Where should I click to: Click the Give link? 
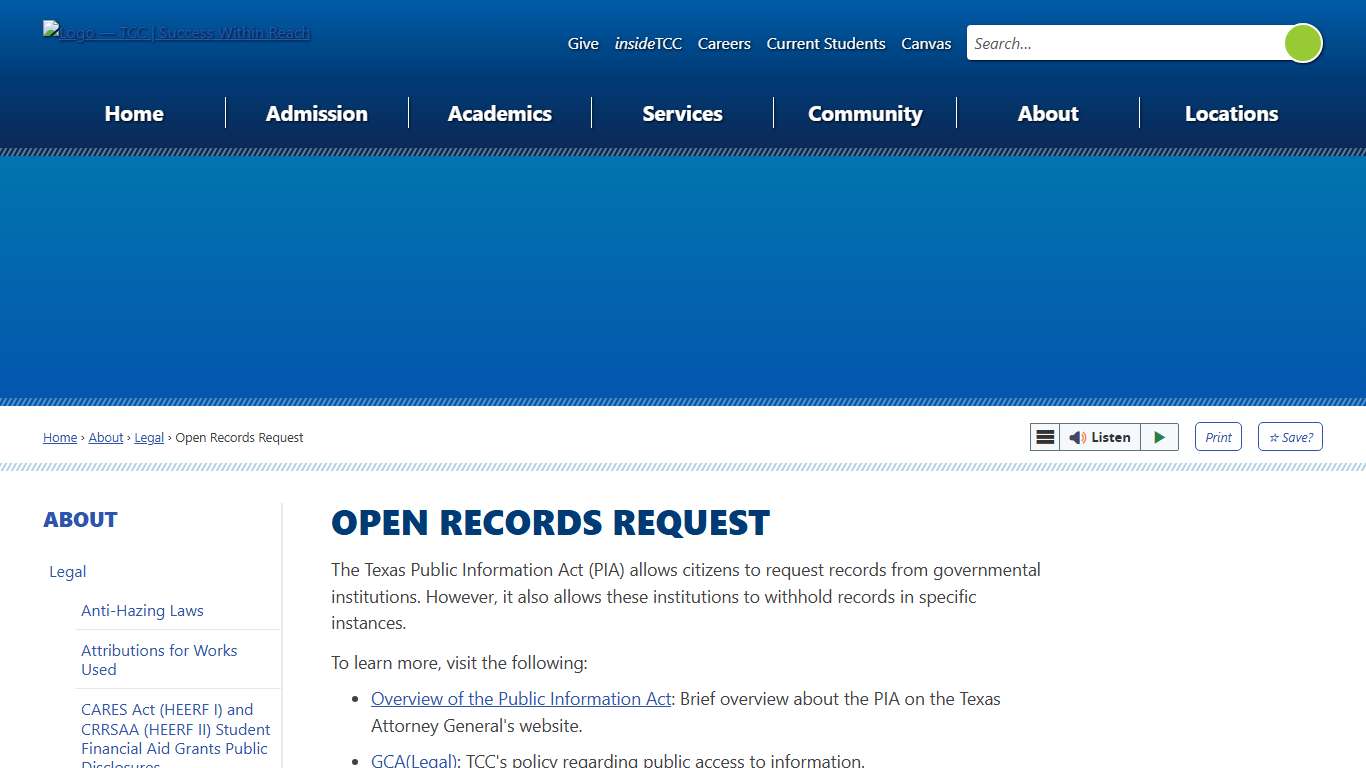coord(583,43)
